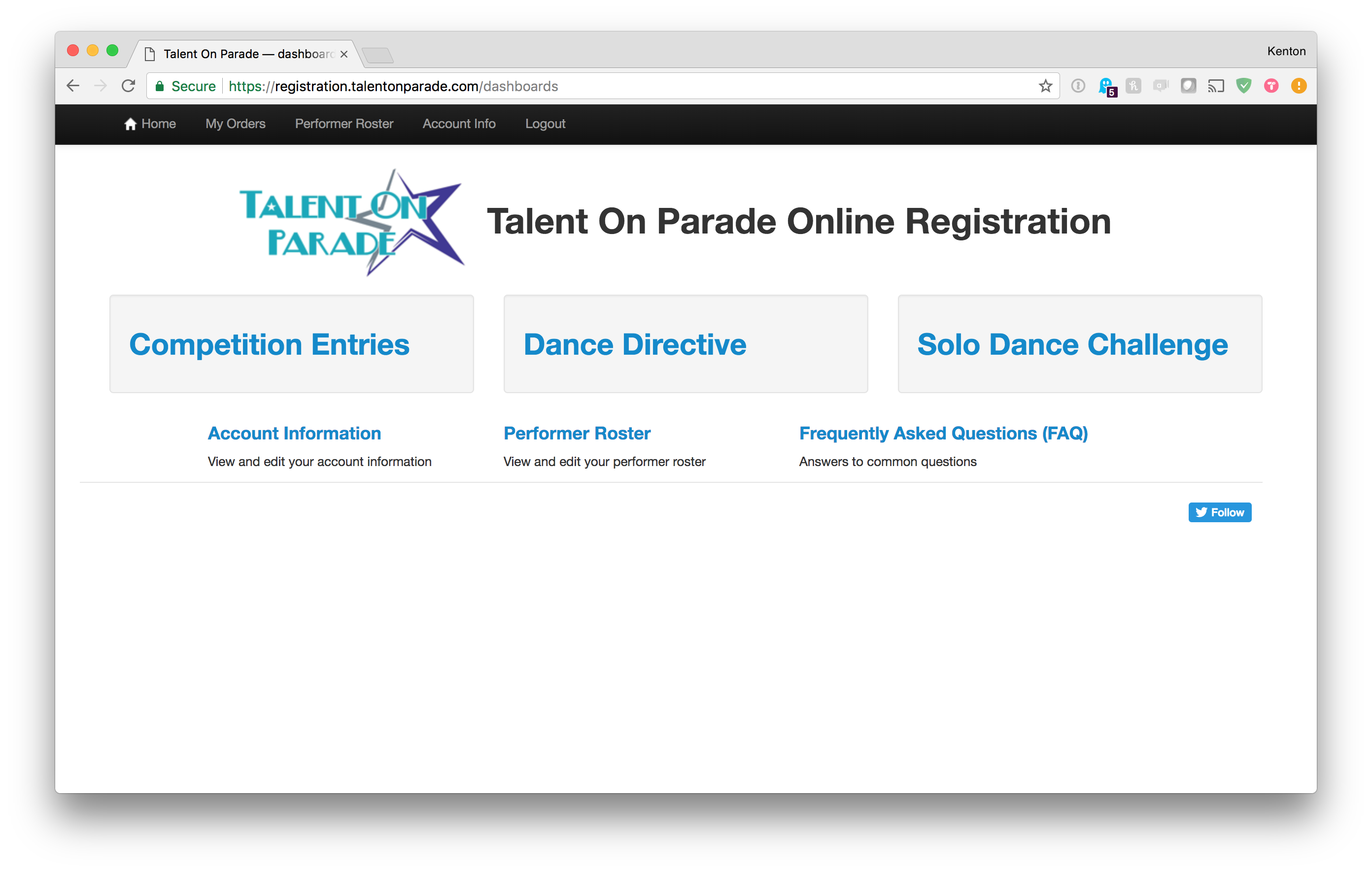Click the browser forward arrow
Screen dimensions: 1372x872
click(100, 86)
